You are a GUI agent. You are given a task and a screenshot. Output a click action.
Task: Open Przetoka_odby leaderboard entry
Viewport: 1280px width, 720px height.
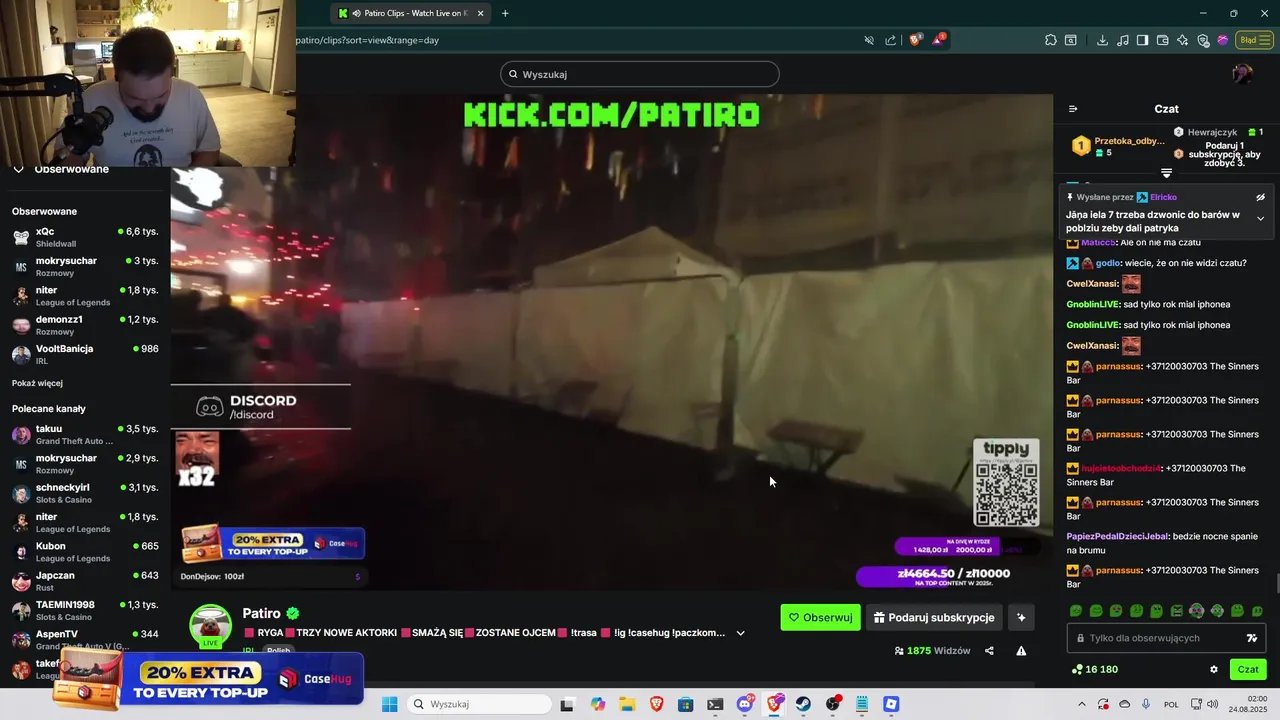pyautogui.click(x=1118, y=146)
